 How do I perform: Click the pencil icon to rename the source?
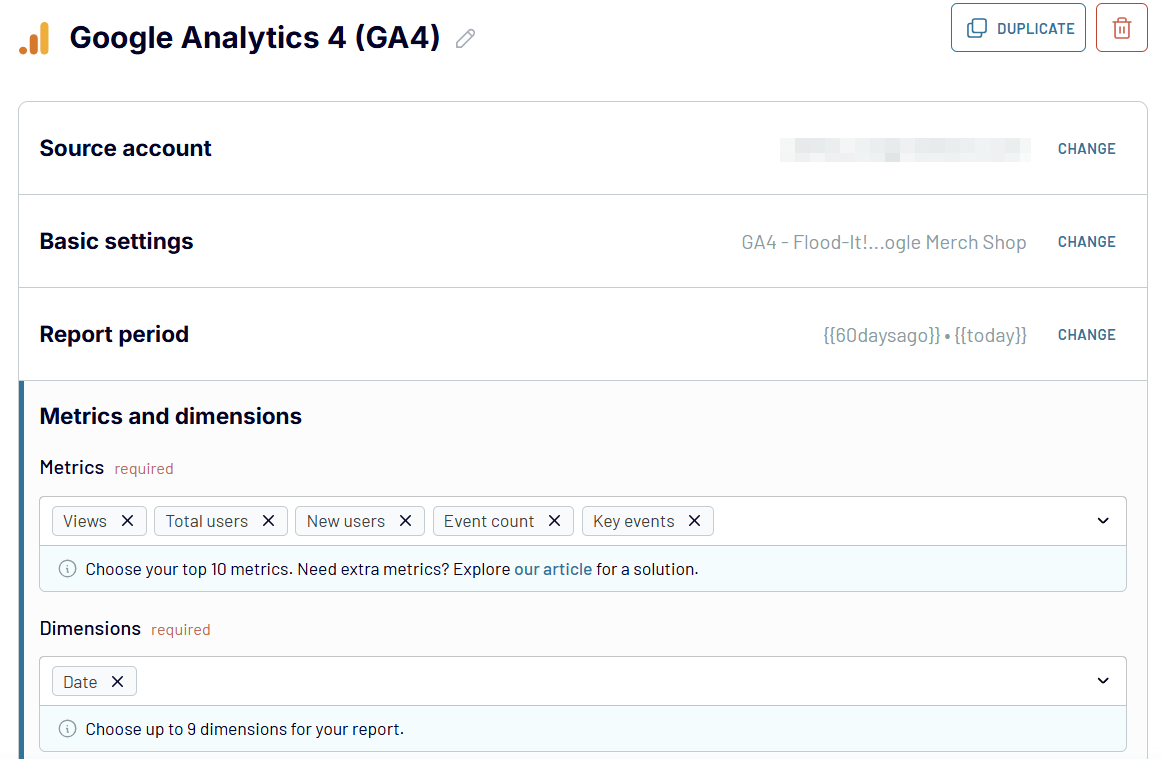[465, 39]
